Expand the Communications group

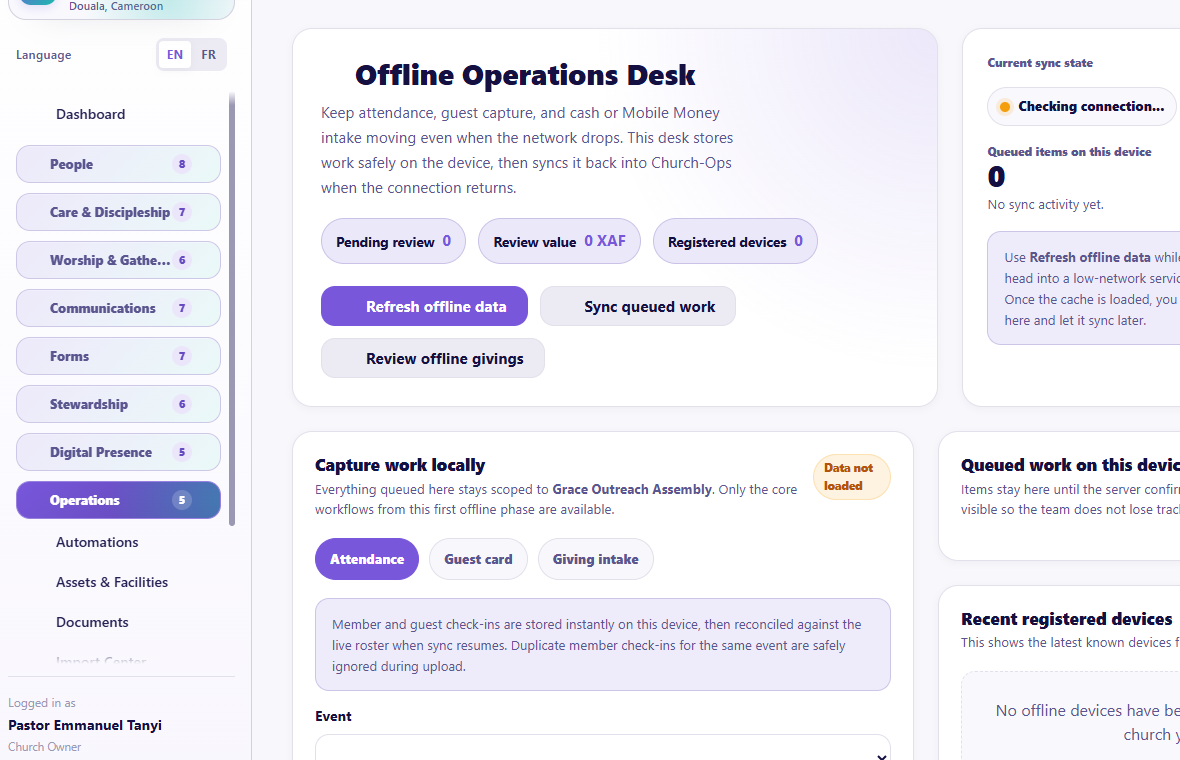click(118, 309)
